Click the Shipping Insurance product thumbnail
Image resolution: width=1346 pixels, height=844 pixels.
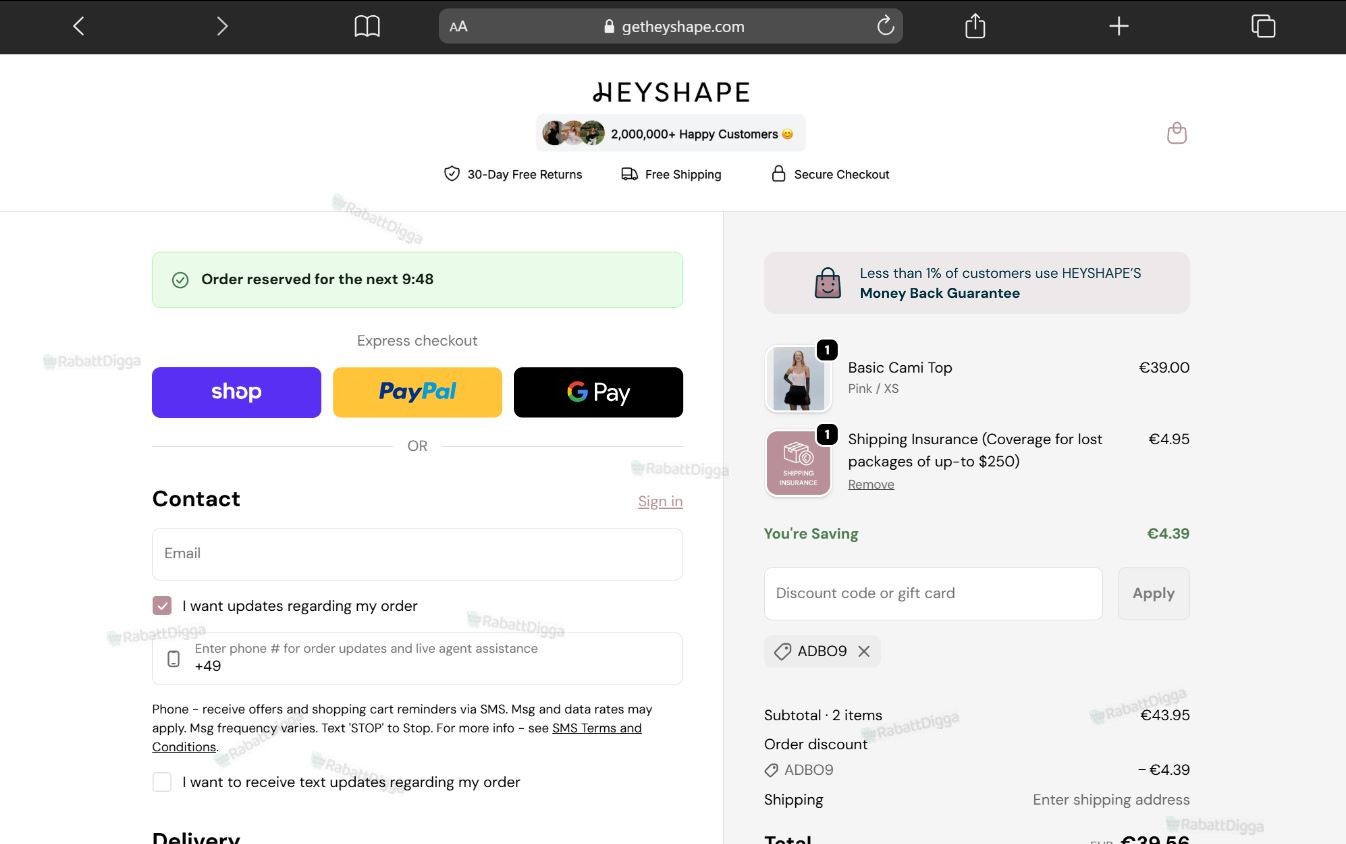(798, 463)
